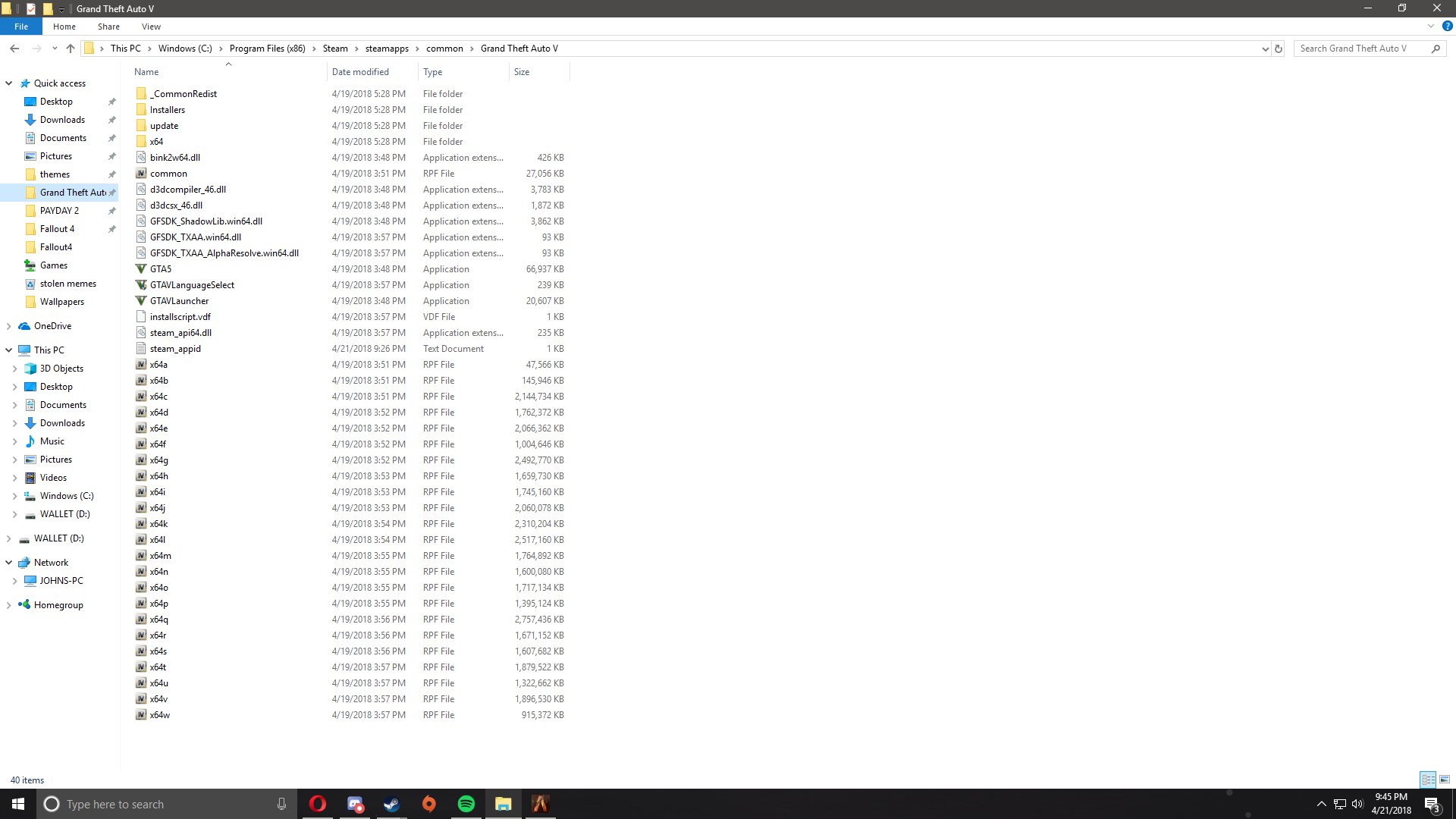Open the address bar history dropdown

1265,49
